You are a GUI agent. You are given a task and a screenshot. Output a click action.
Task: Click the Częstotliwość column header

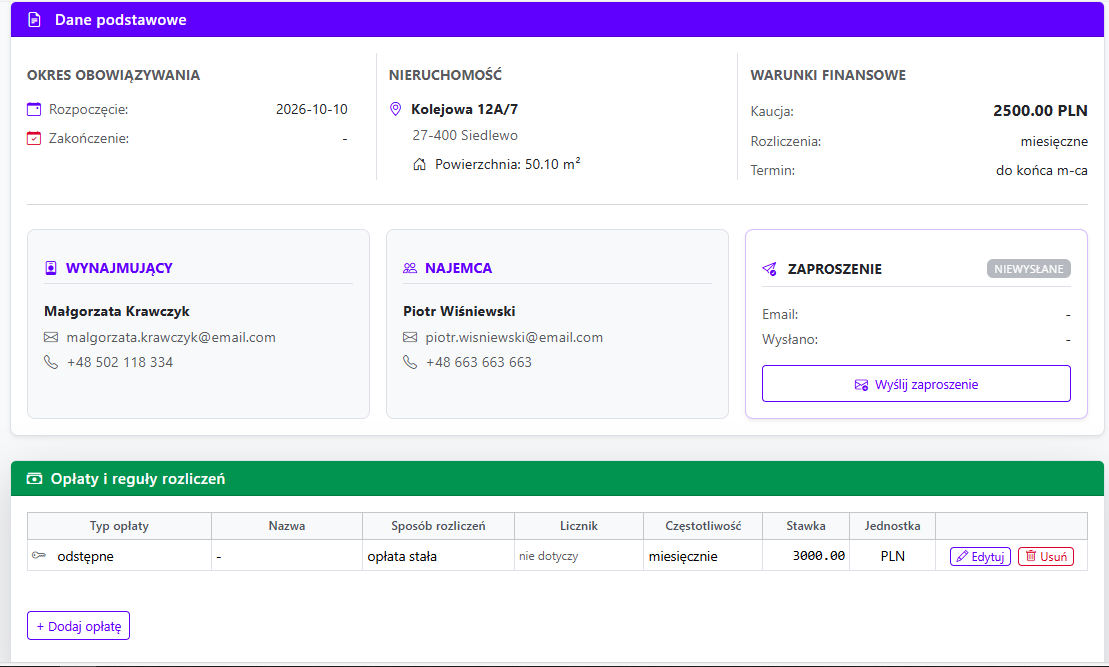[x=703, y=526]
